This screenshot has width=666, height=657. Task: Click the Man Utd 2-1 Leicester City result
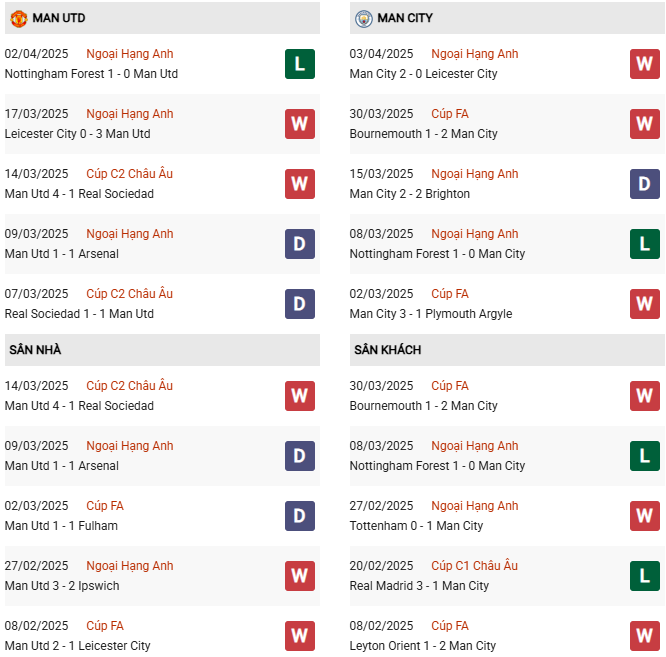pos(77,646)
